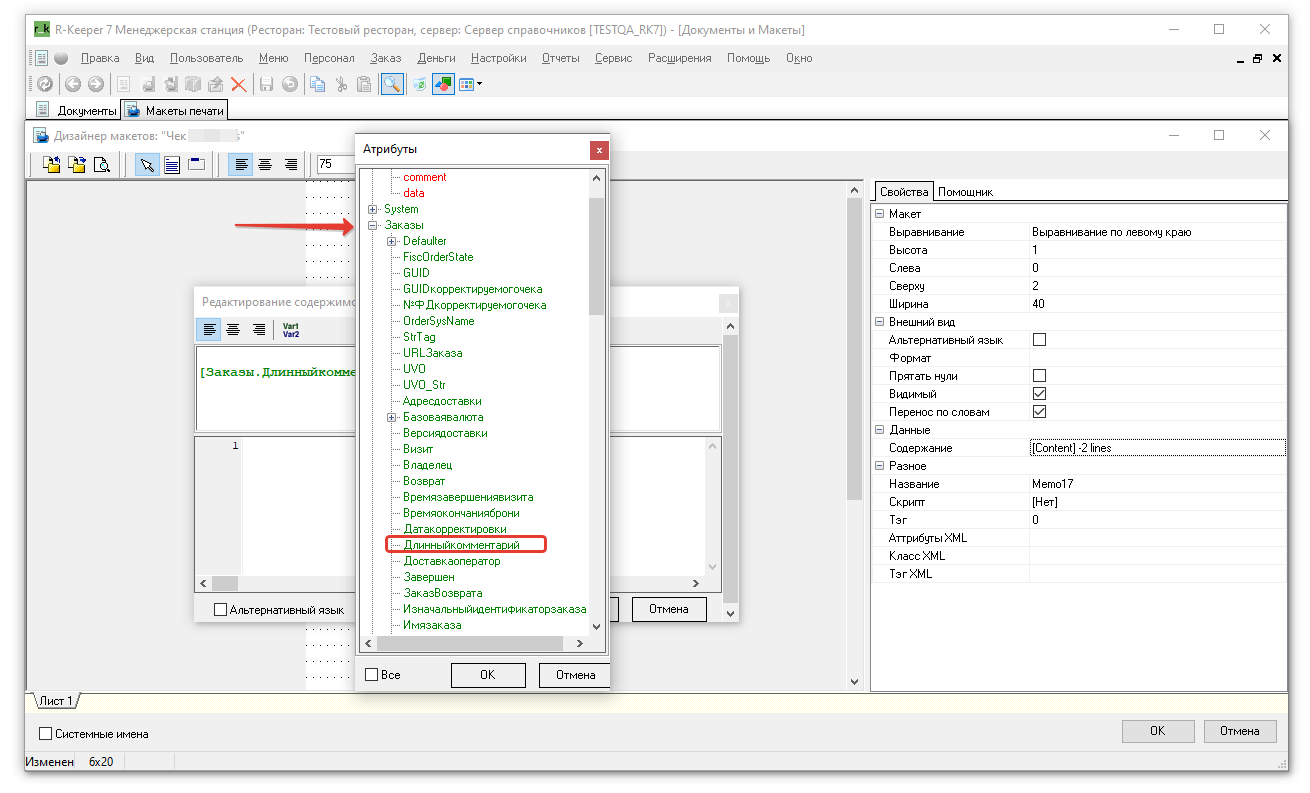Click OK in the Атрибуты dialog
This screenshot has height=793, width=1310.
(x=487, y=675)
